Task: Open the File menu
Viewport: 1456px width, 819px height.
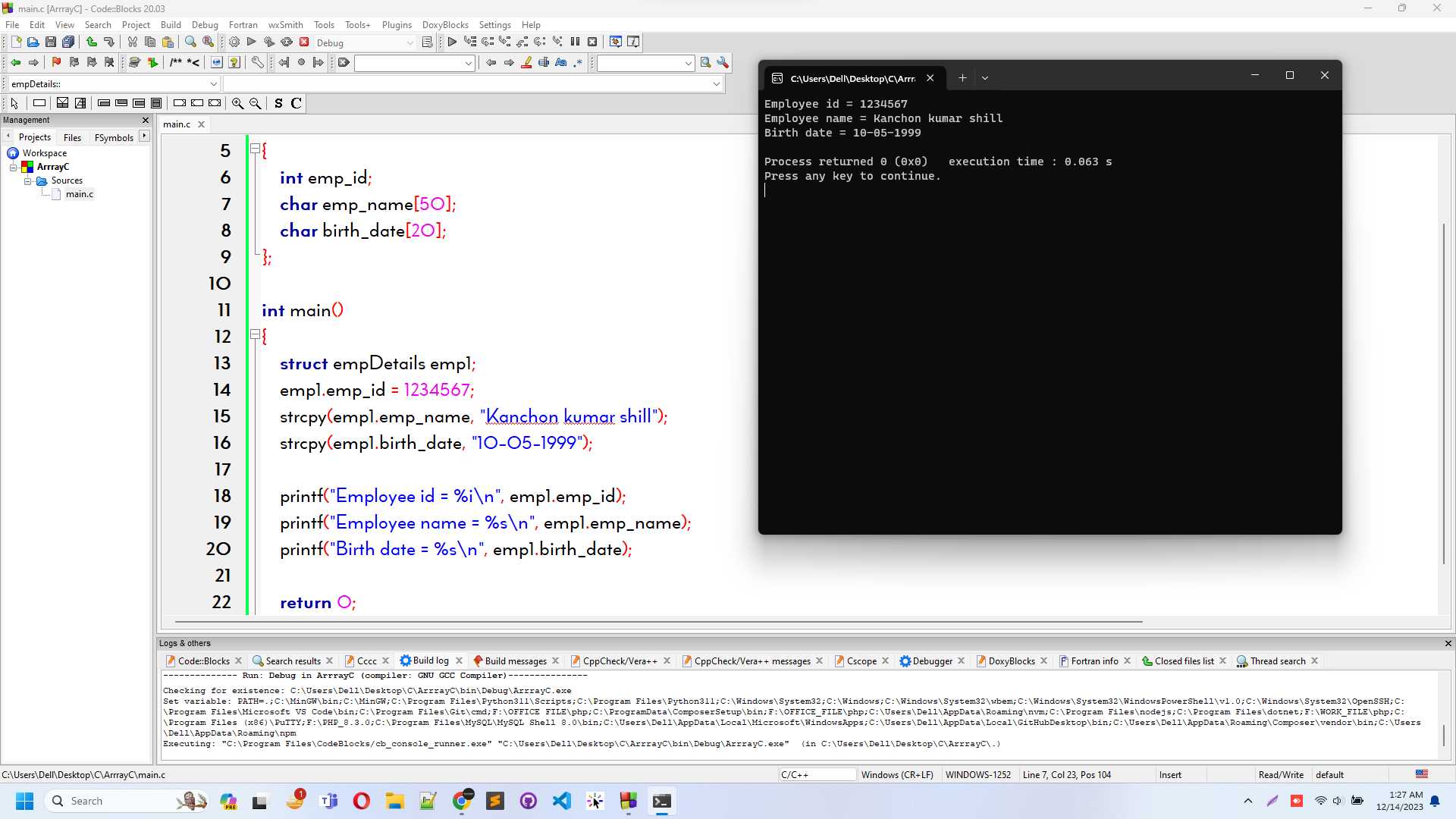Action: click(x=12, y=25)
